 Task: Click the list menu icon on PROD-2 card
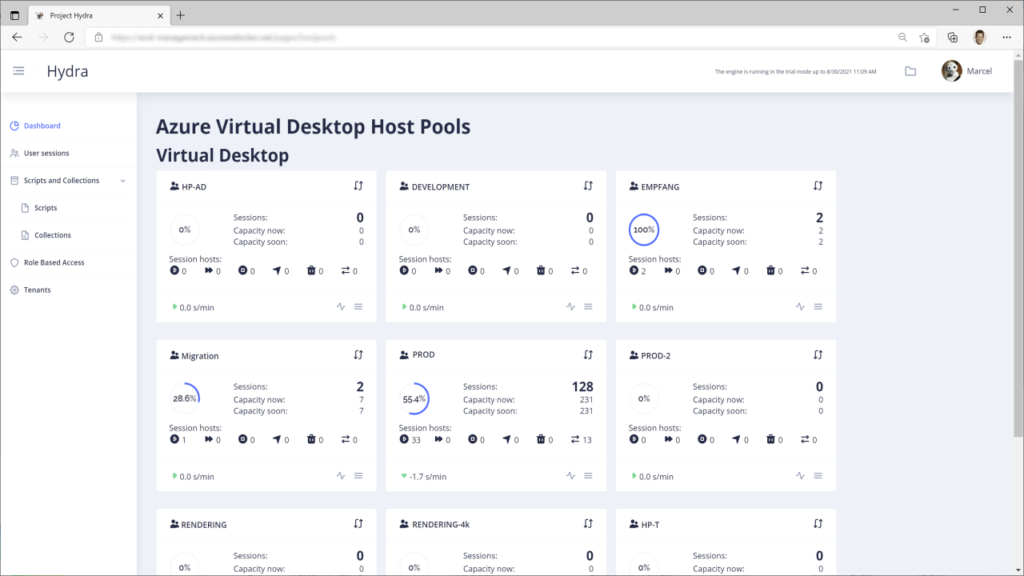pyautogui.click(x=818, y=476)
